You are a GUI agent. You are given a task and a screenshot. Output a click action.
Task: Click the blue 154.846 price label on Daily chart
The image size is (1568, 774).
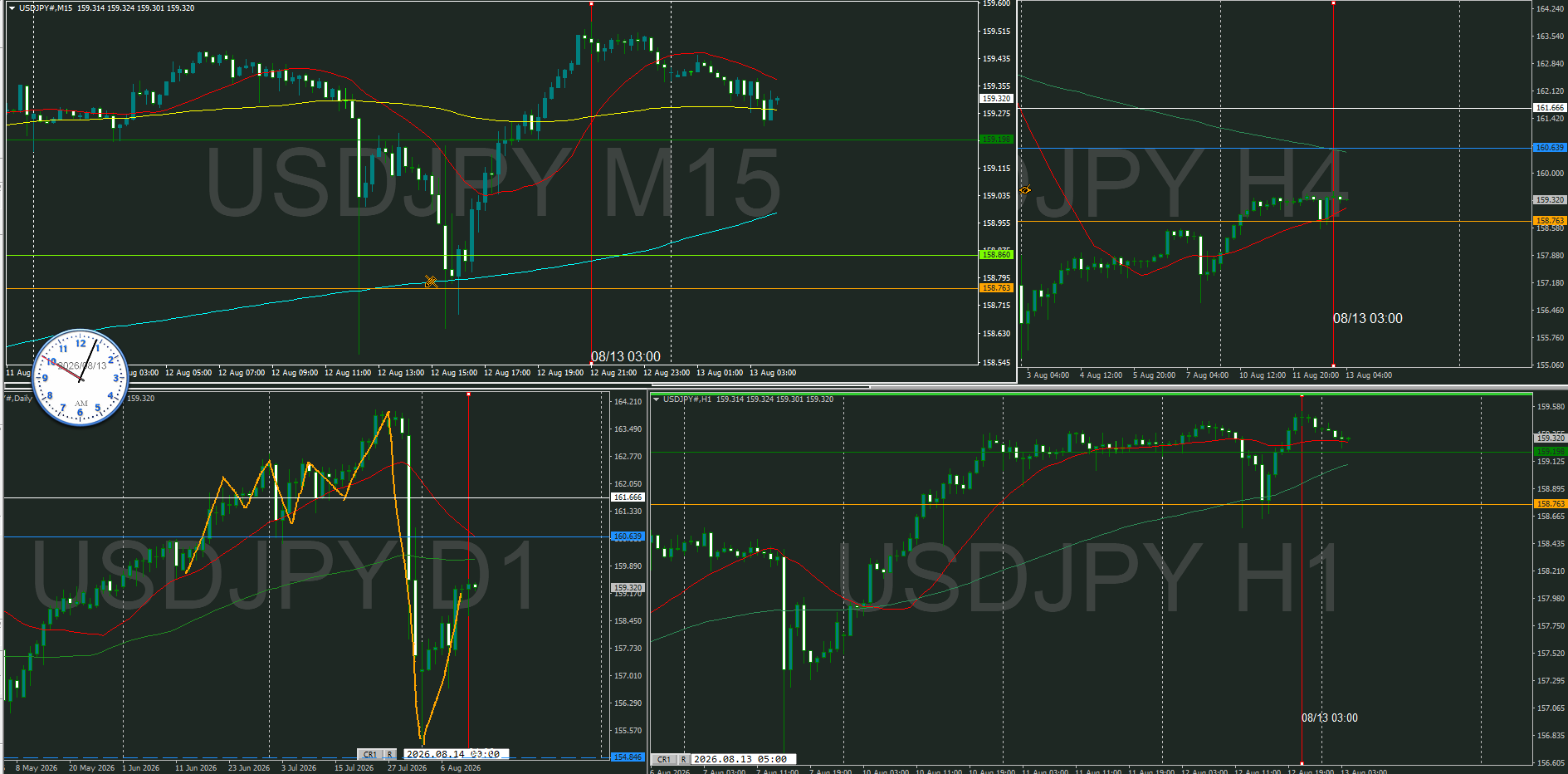tap(628, 757)
